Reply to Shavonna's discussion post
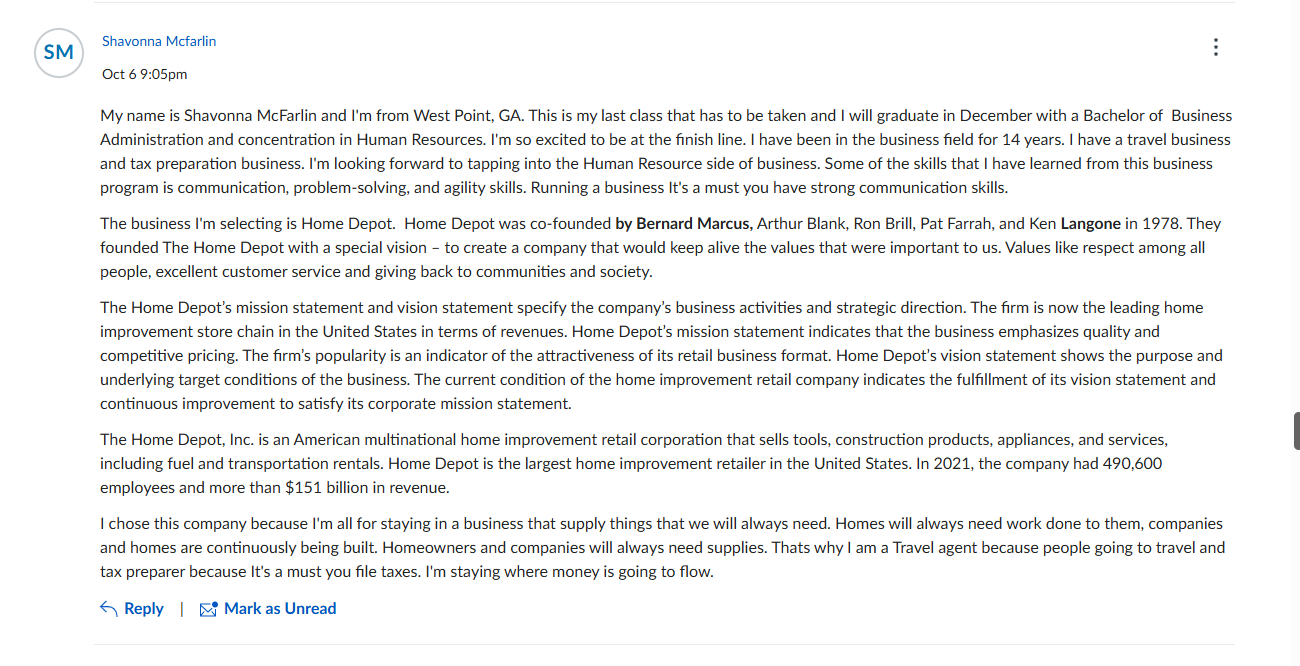The height and width of the screenshot is (666, 1300). click(132, 608)
